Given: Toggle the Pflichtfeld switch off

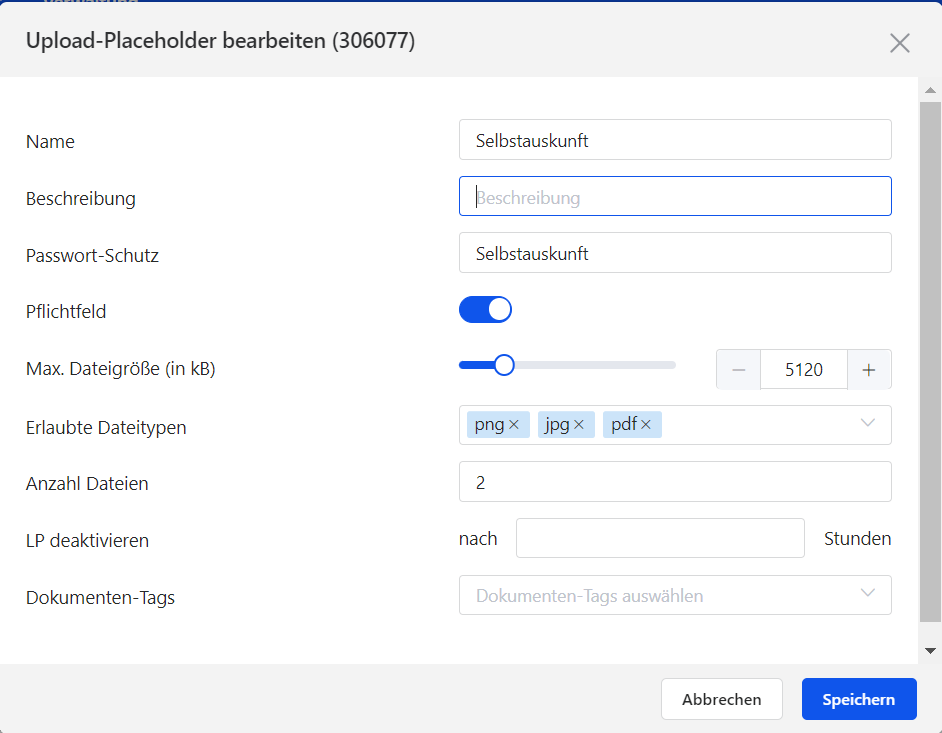Looking at the screenshot, I should click(485, 310).
